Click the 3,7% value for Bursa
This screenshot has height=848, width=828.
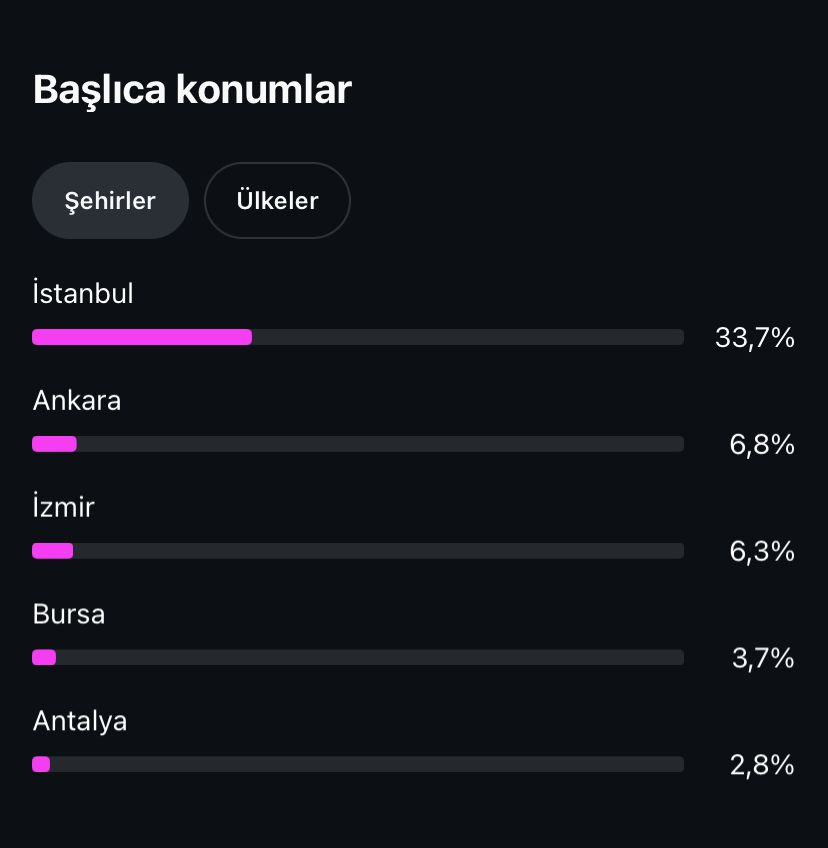coord(763,658)
